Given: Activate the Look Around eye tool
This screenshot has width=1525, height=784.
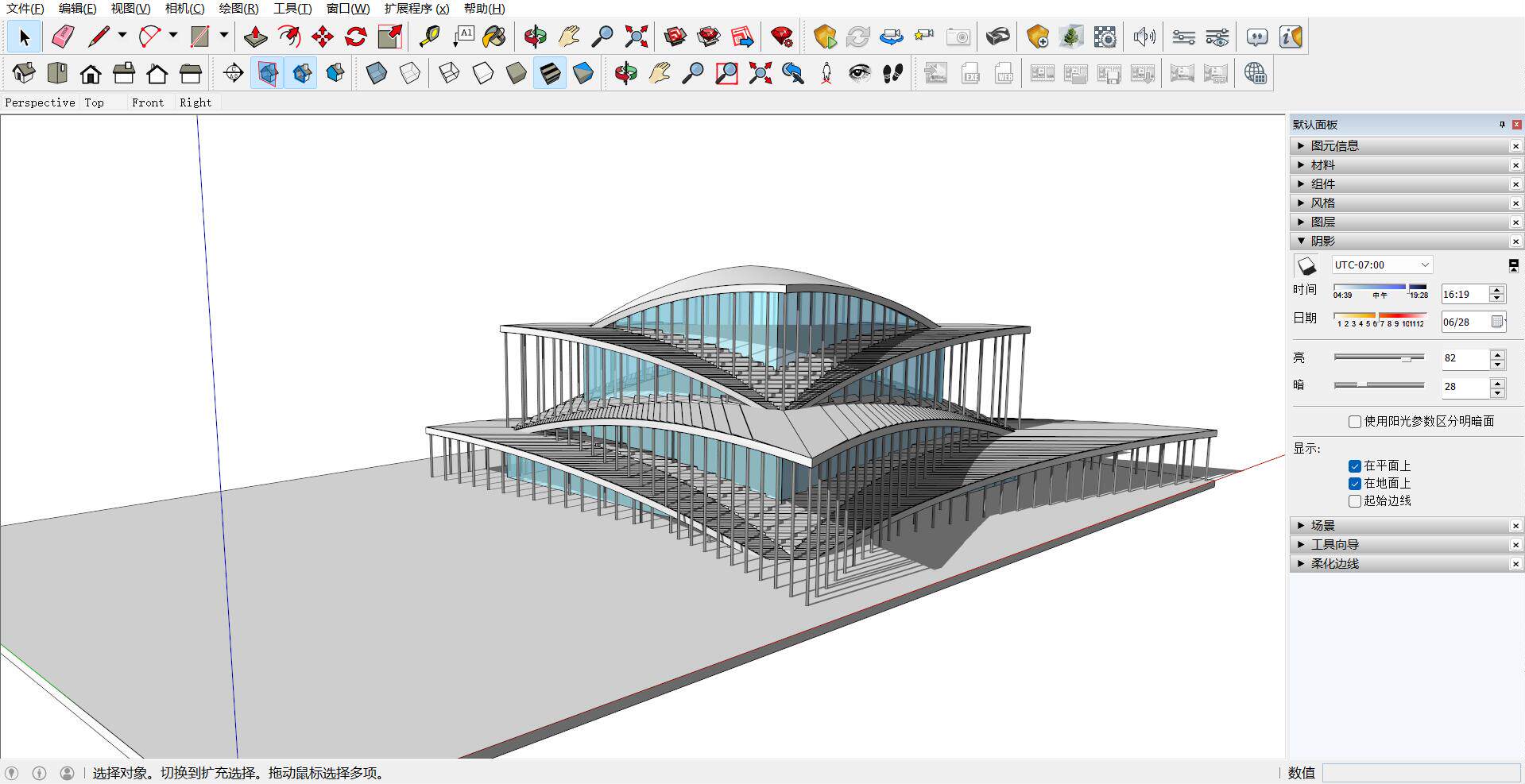Looking at the screenshot, I should 860,73.
